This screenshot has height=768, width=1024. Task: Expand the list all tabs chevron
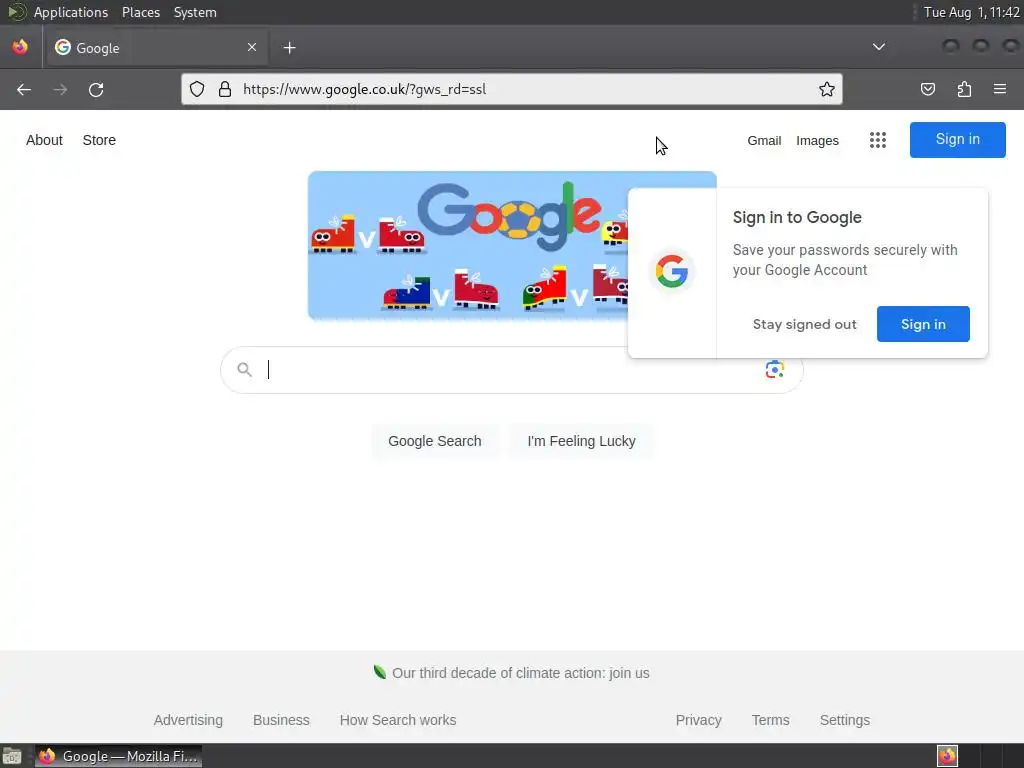click(879, 47)
